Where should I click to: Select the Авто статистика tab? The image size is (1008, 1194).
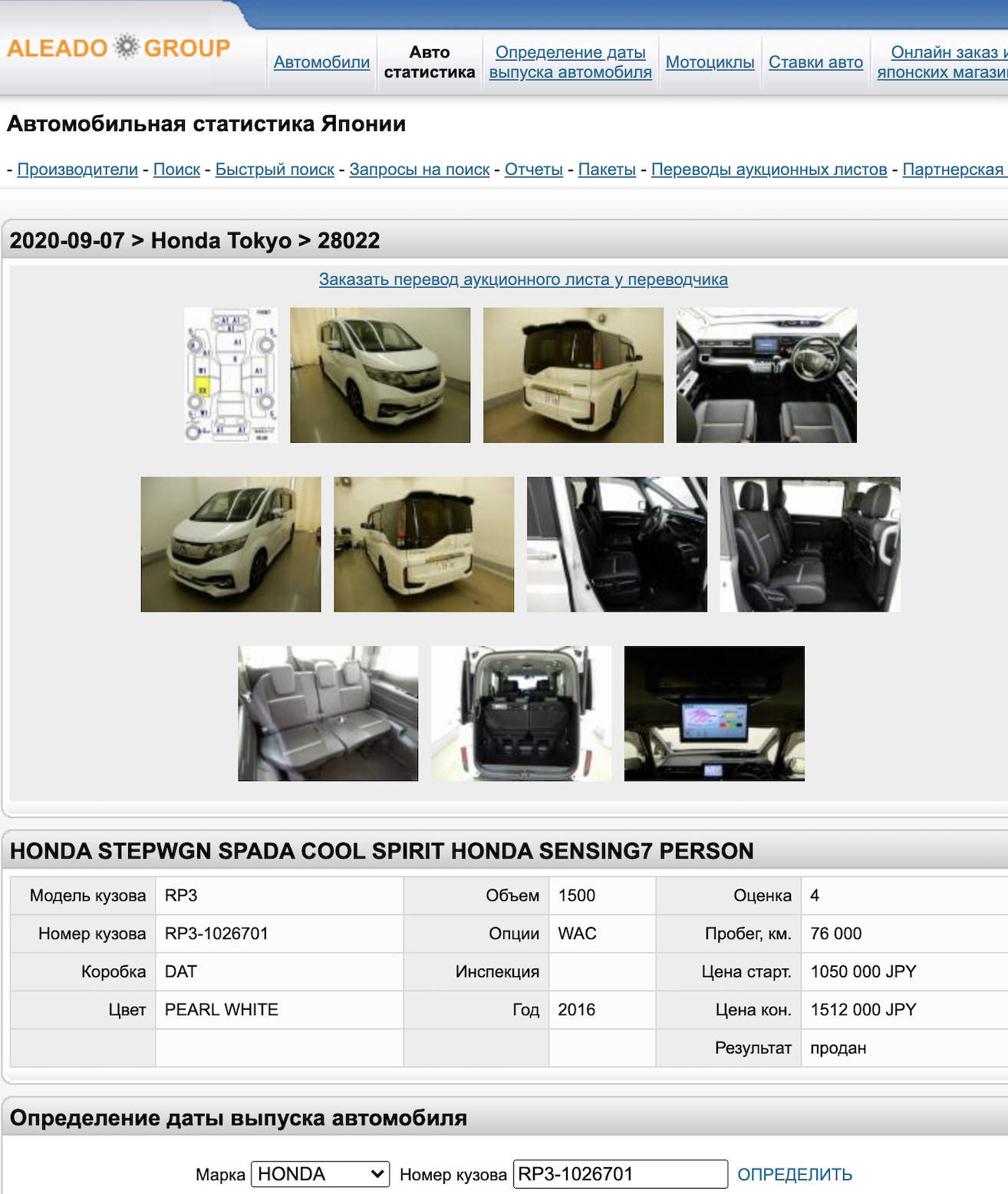click(430, 62)
